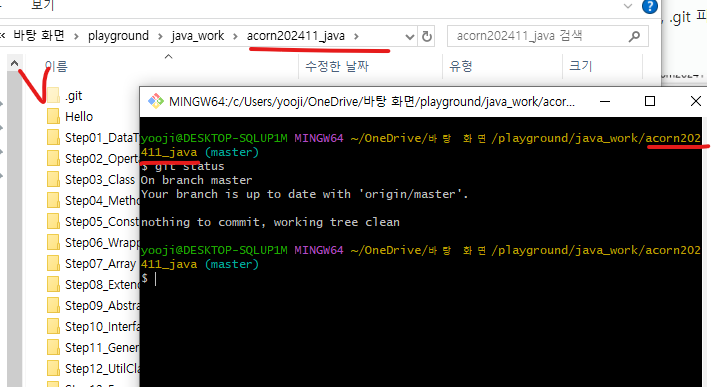Go to playground in breadcrumb path
Screen dimensions: 711x387
118,36
